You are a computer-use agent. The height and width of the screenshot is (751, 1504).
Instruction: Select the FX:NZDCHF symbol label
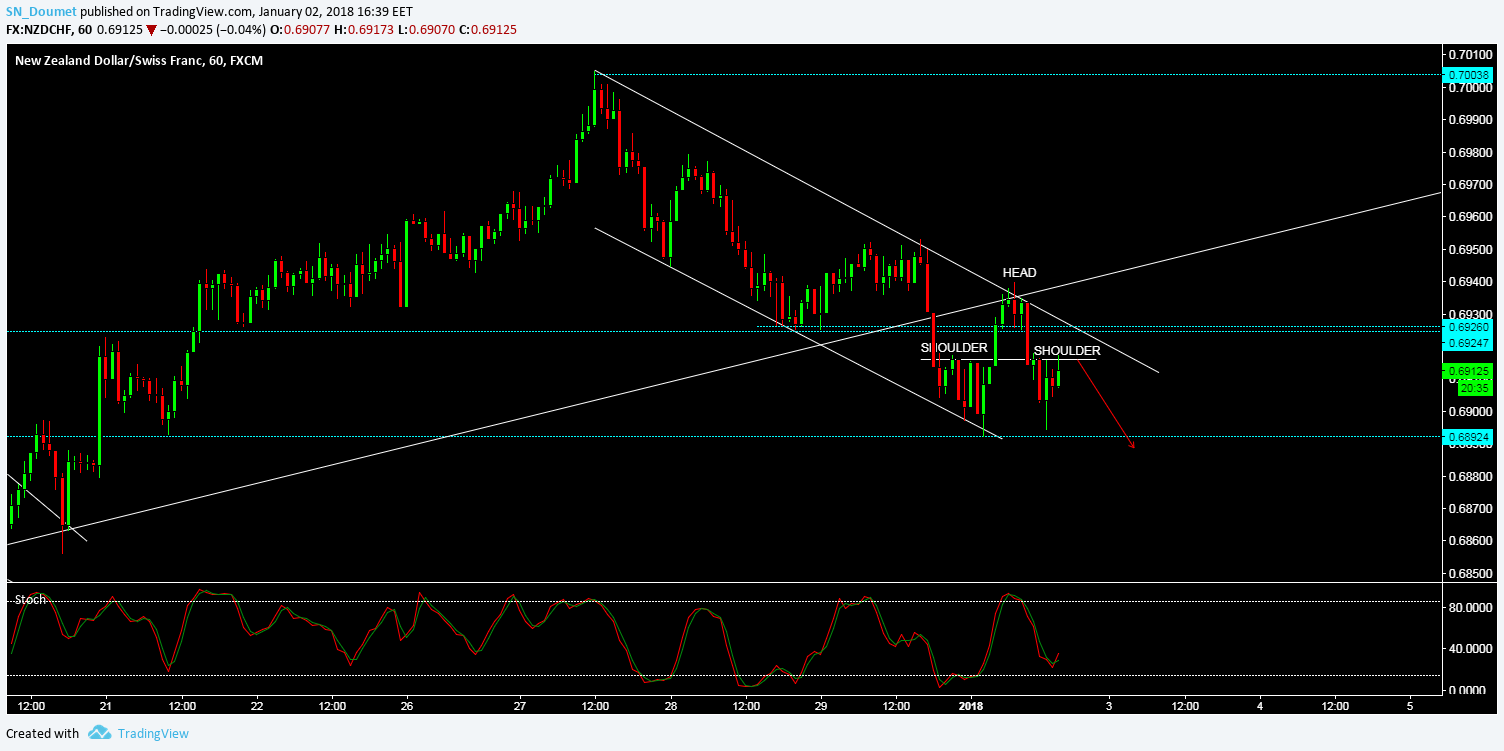[x=47, y=30]
